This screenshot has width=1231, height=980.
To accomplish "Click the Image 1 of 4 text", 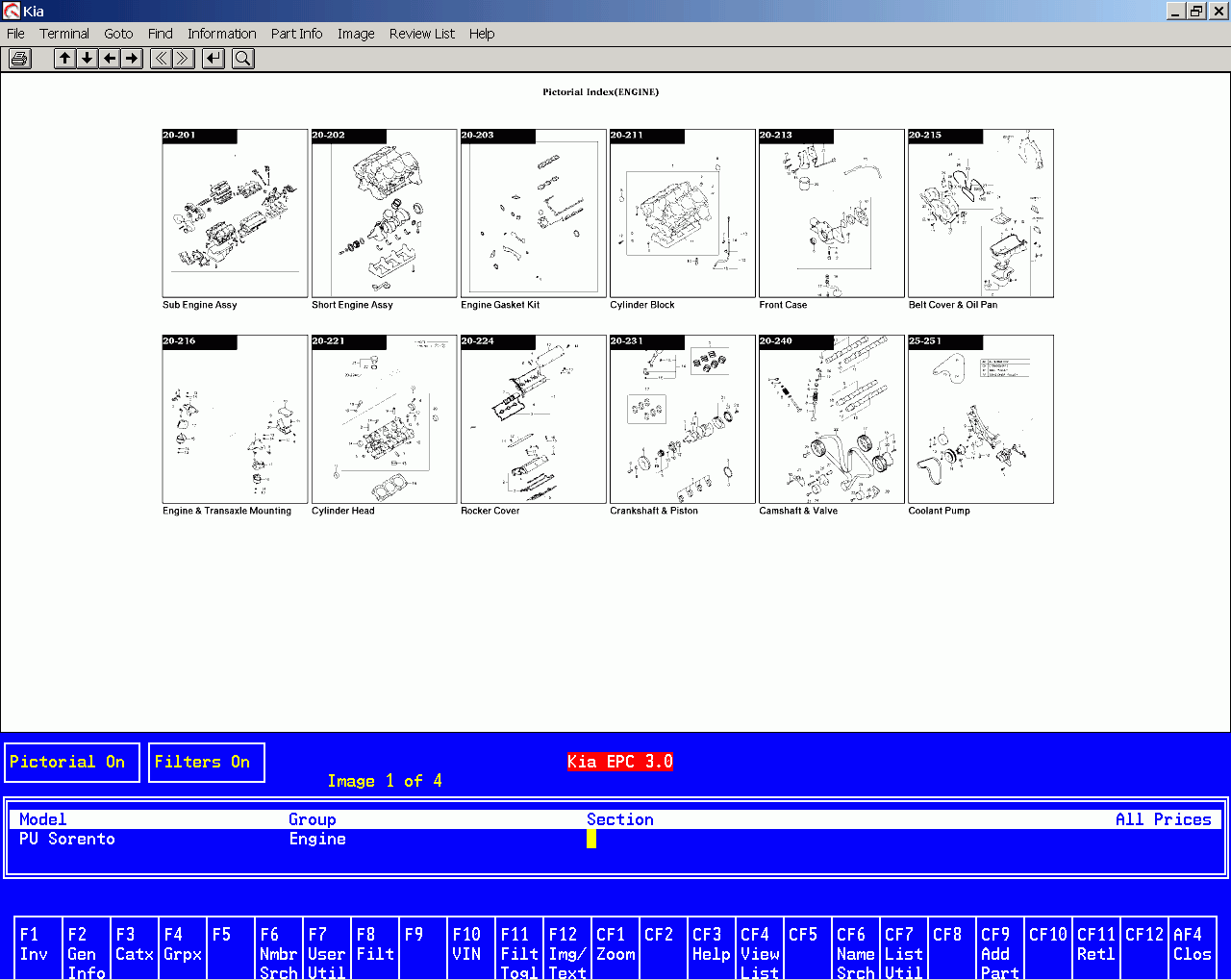I will click(385, 781).
